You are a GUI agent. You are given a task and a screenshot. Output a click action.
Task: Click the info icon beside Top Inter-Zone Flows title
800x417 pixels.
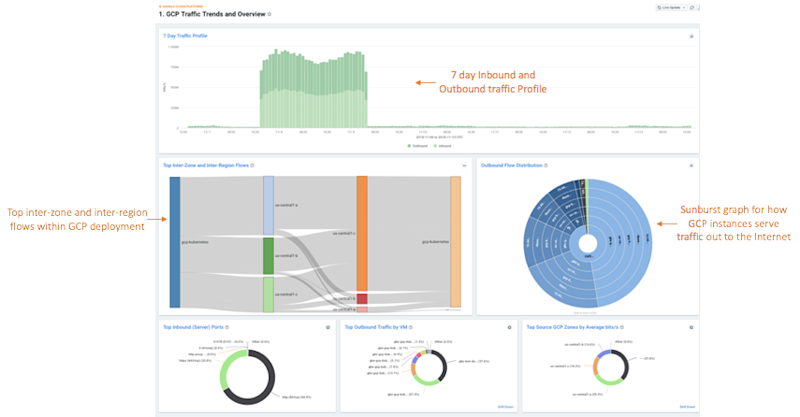(x=253, y=165)
